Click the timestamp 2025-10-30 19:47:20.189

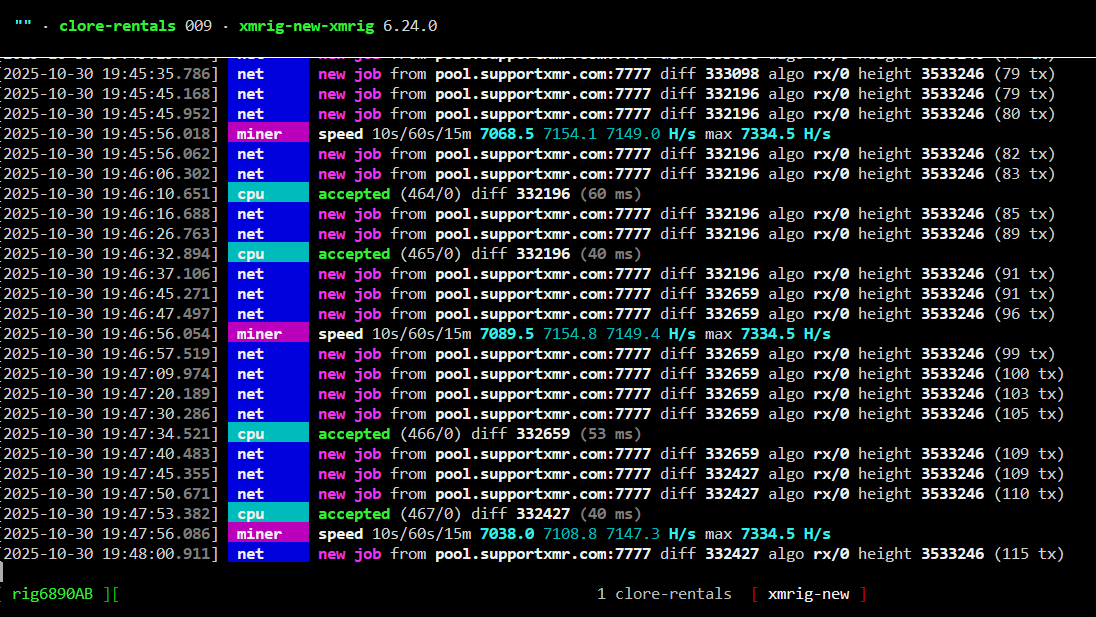tap(109, 394)
